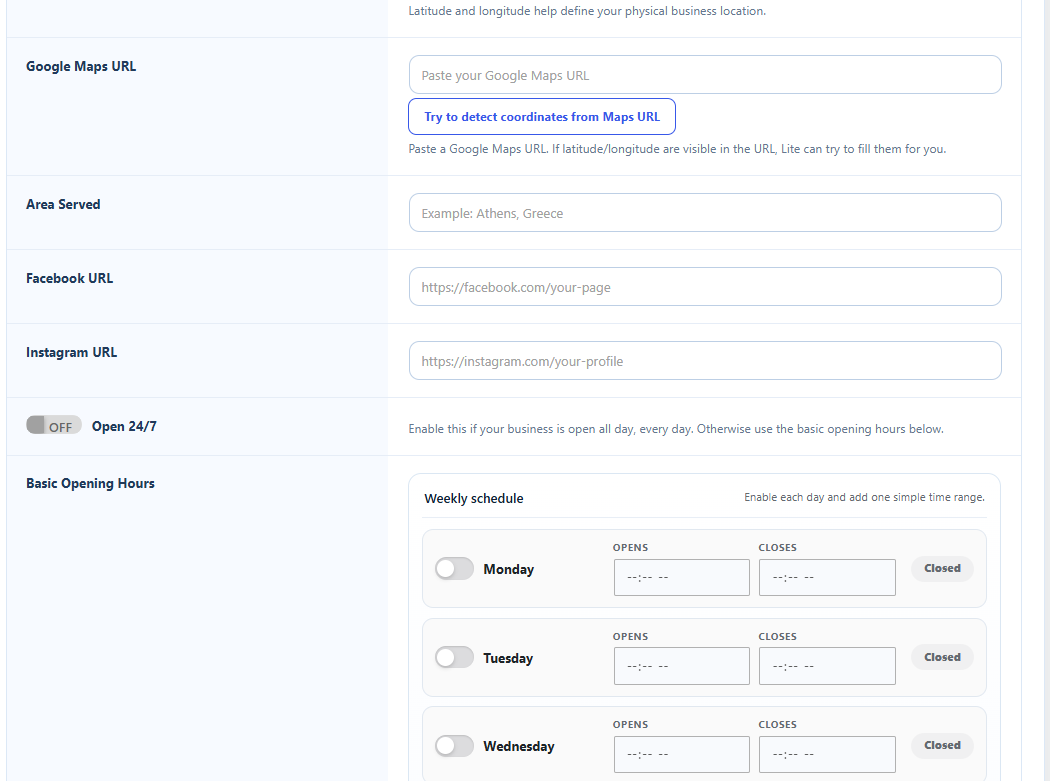
Task: Set the Monday opens time field
Action: (x=682, y=577)
